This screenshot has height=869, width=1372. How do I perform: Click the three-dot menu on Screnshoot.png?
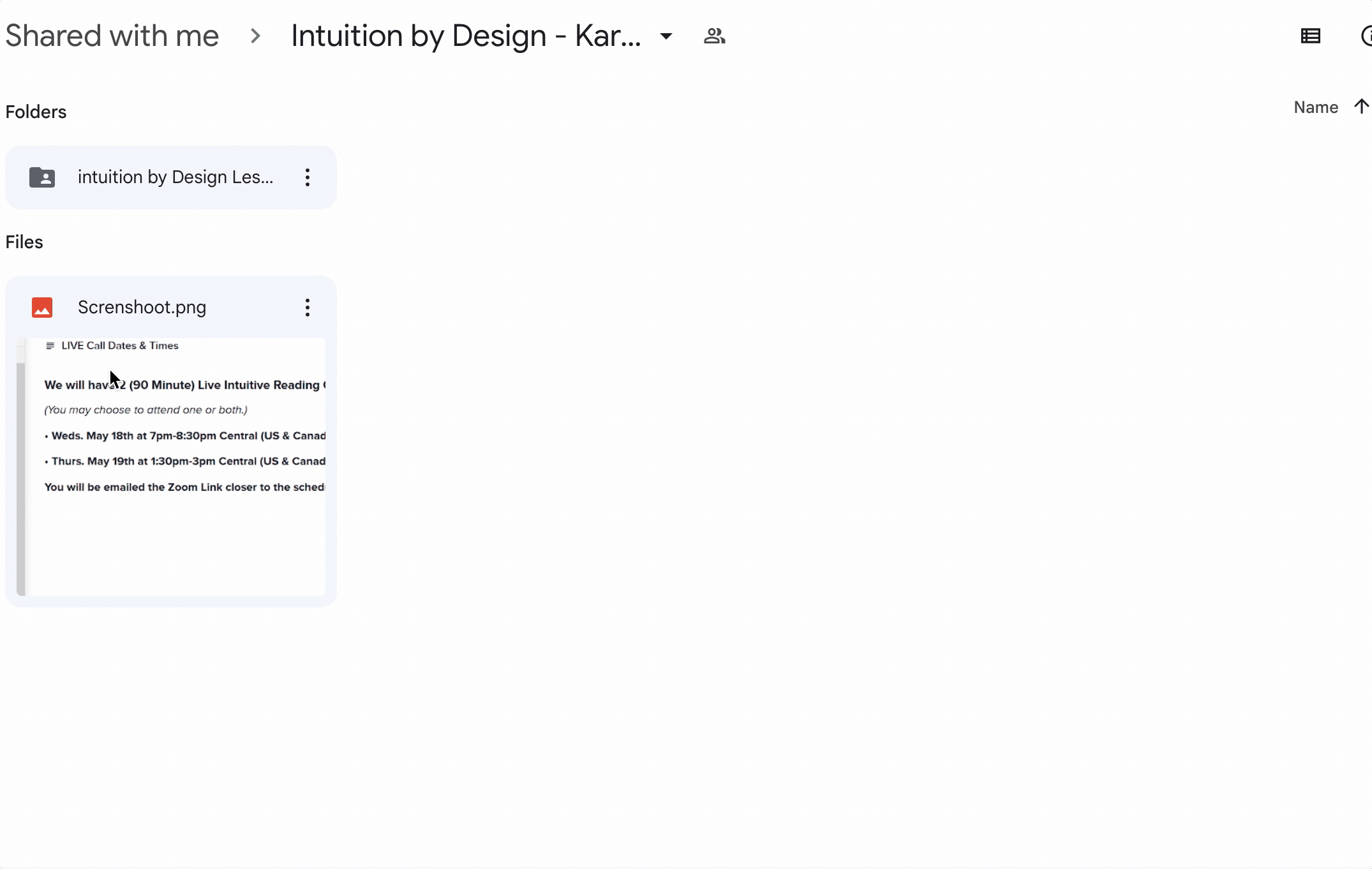(x=307, y=307)
